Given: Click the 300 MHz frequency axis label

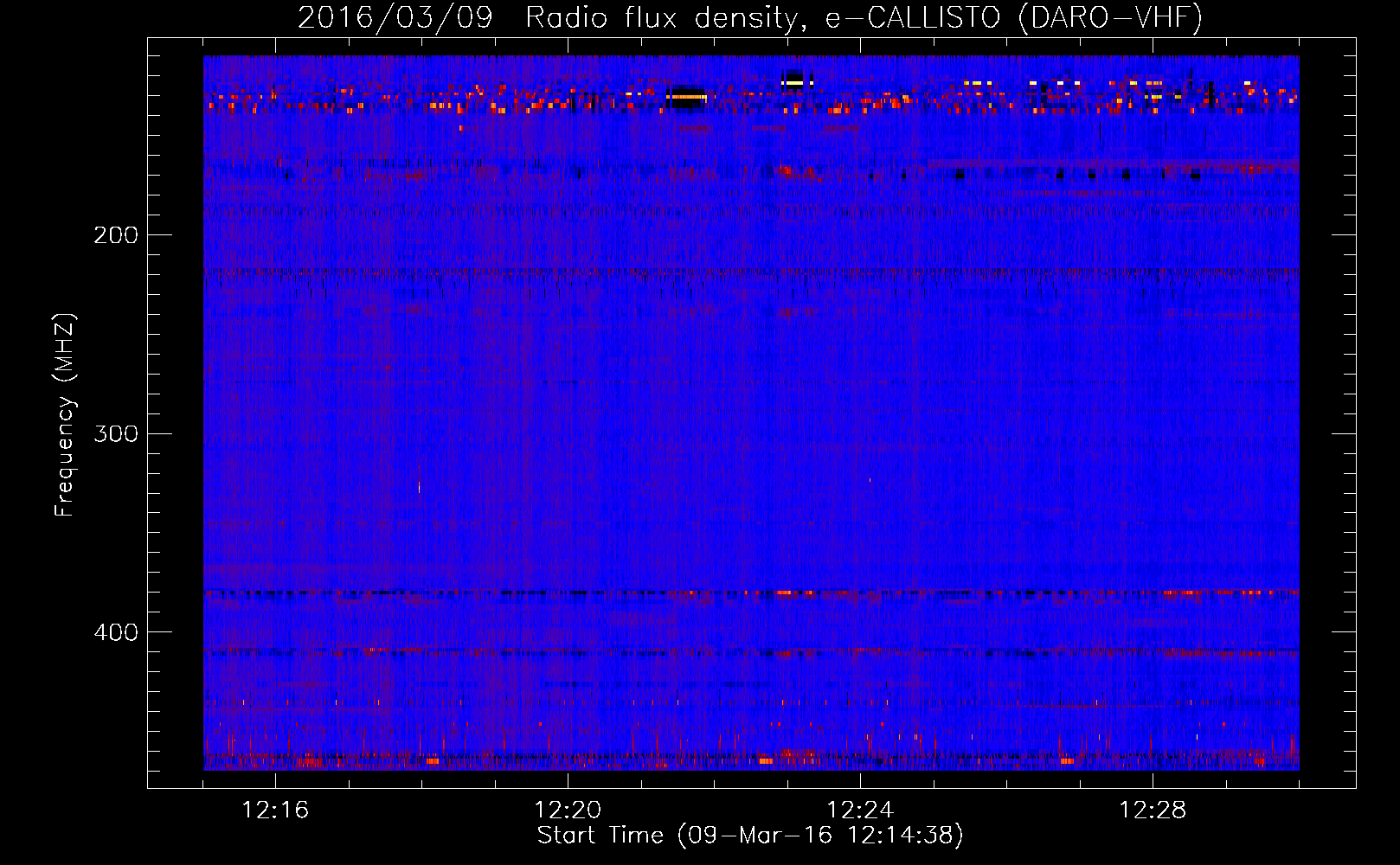Looking at the screenshot, I should tap(115, 433).
